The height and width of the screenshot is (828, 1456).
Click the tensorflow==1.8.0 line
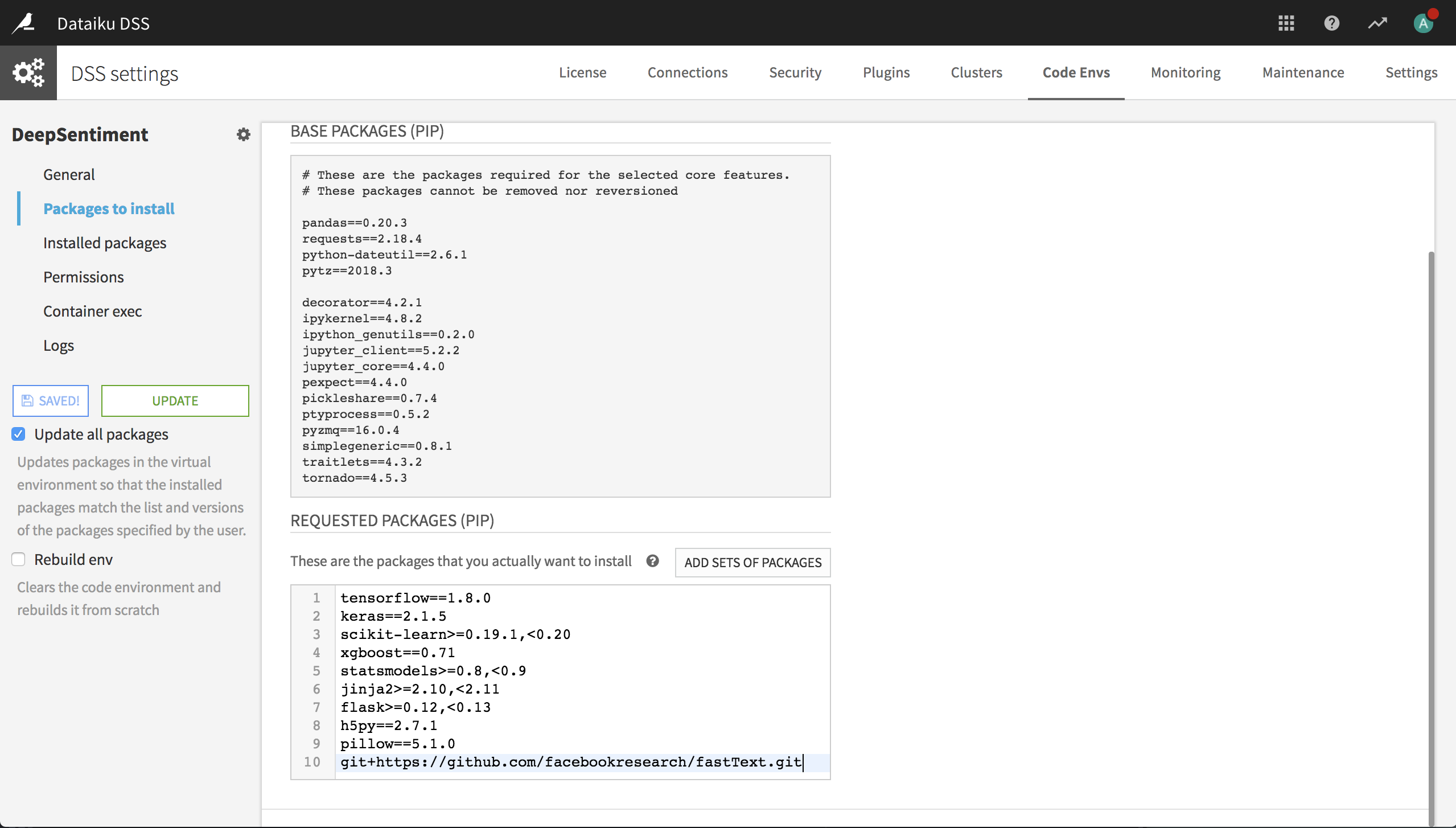click(416, 598)
